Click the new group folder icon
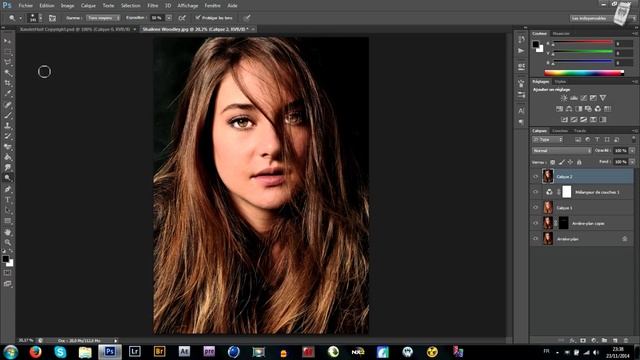This screenshot has width=640, height=360. click(x=604, y=340)
